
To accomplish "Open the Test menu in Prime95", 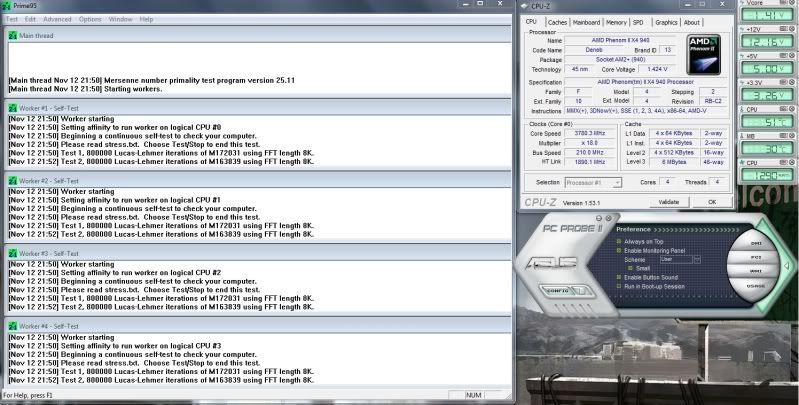I will click(11, 19).
